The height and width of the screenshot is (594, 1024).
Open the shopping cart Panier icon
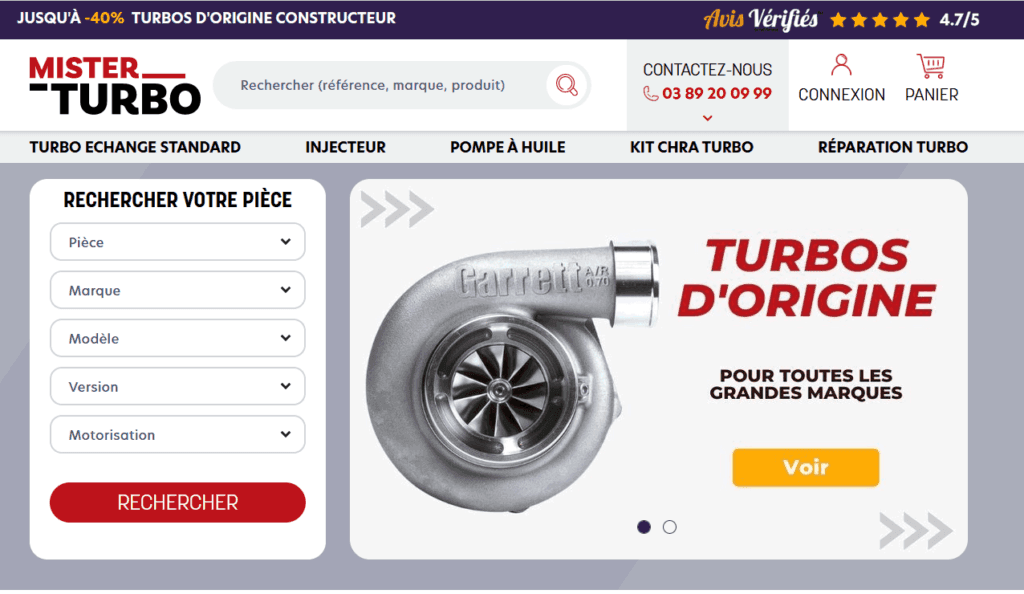[x=931, y=65]
